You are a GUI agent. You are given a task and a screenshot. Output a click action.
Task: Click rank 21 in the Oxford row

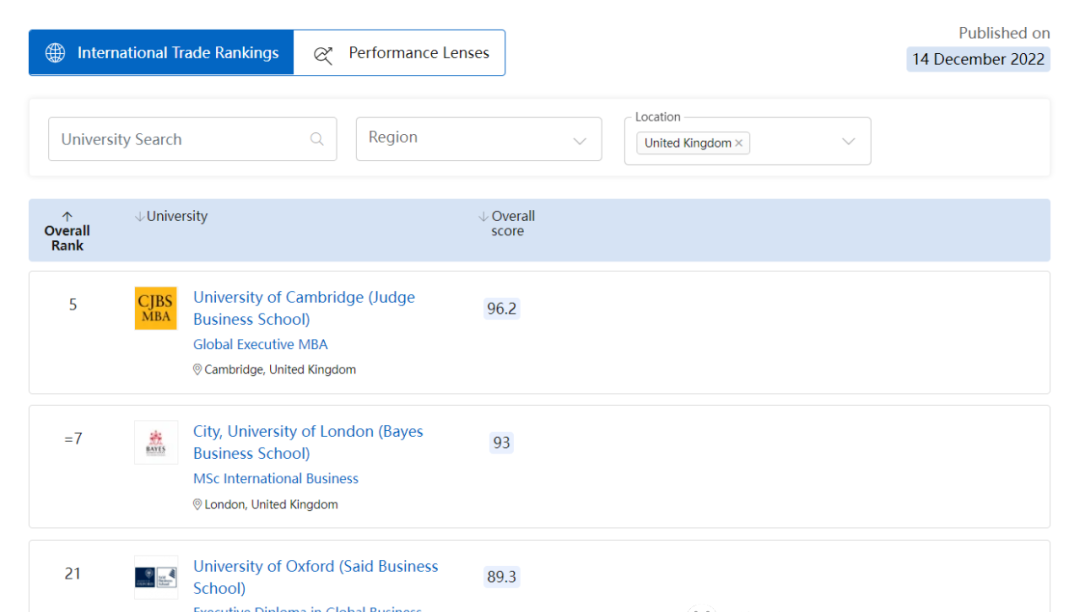(73, 573)
